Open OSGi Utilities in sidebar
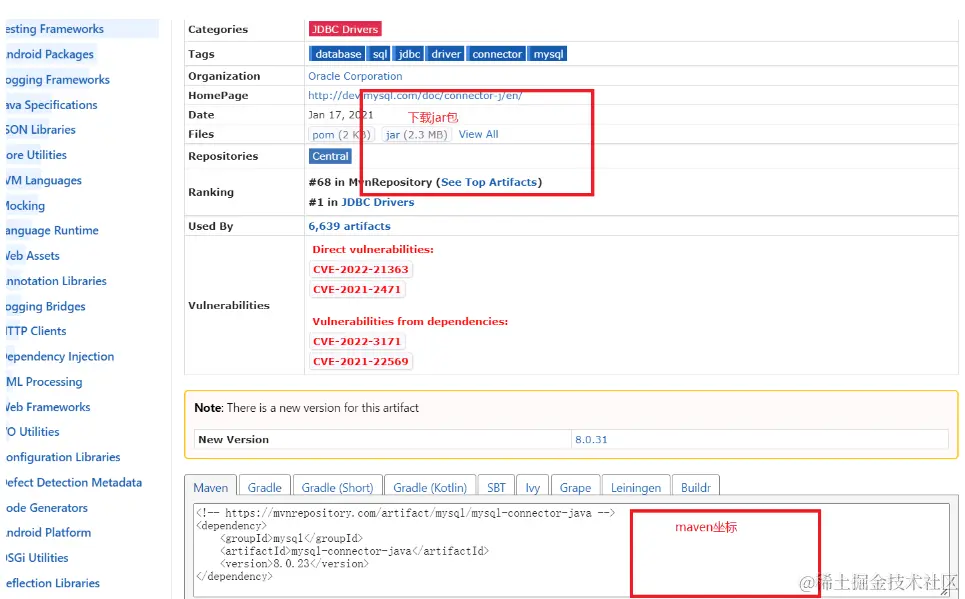Viewport: 965px width, 599px height. point(36,558)
